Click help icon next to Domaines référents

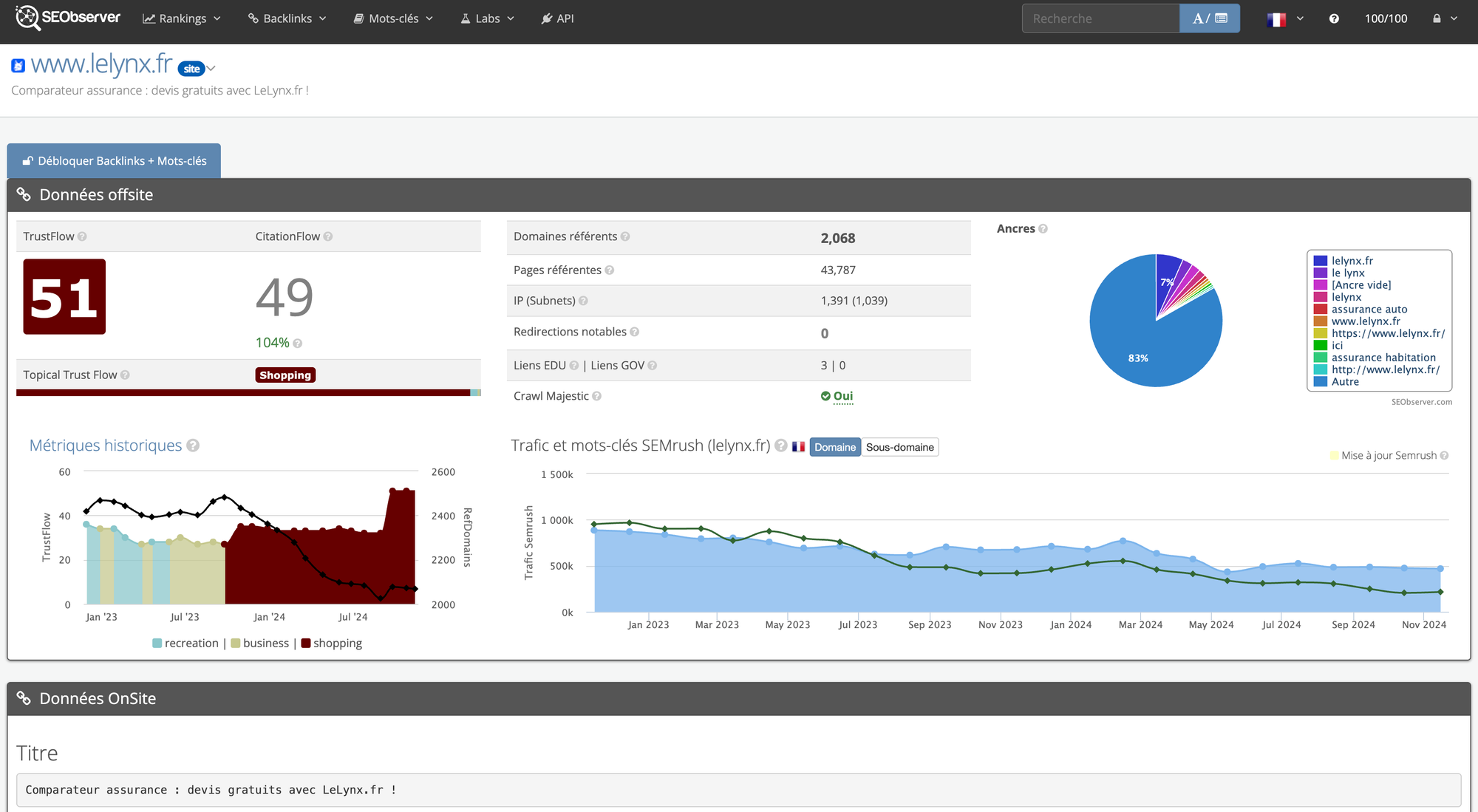point(625,236)
